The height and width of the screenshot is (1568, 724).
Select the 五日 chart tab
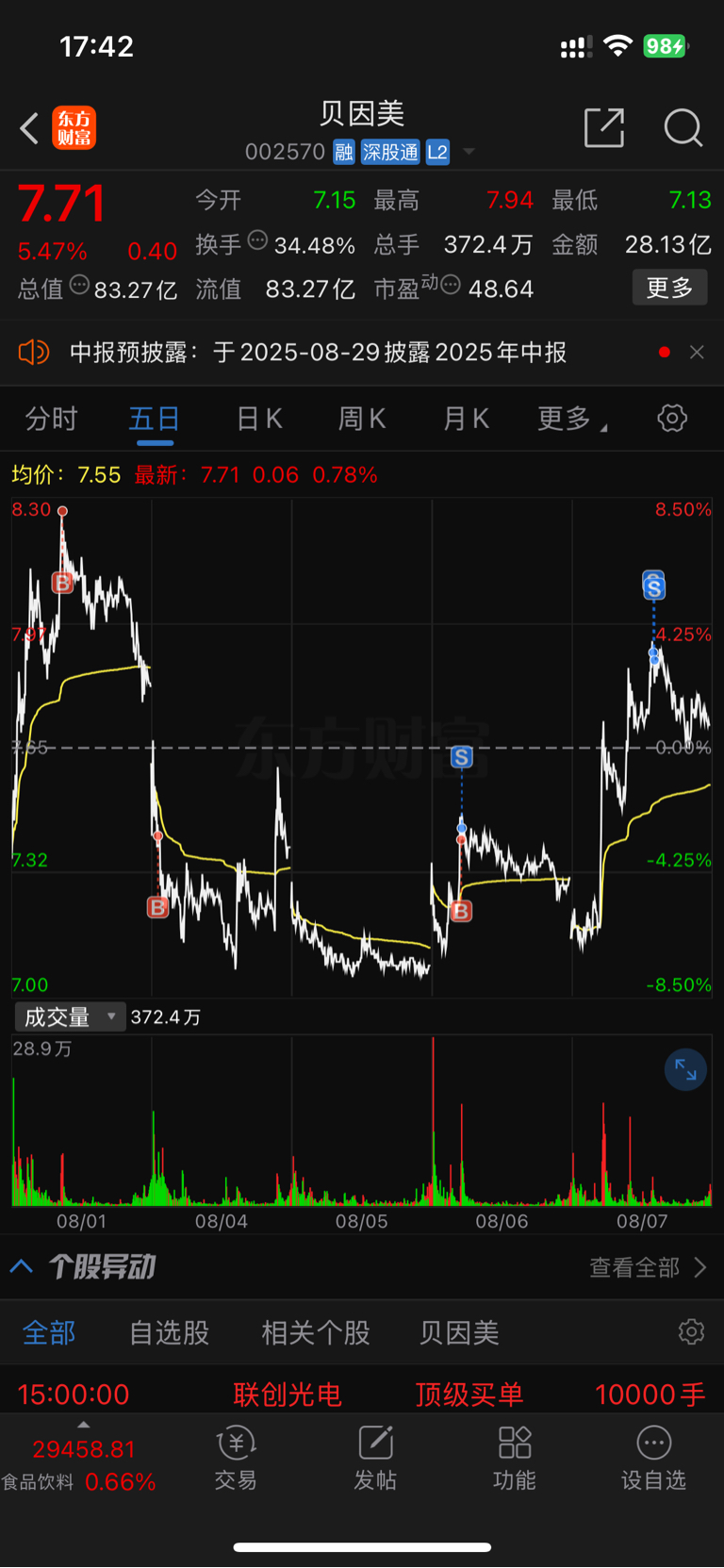155,418
